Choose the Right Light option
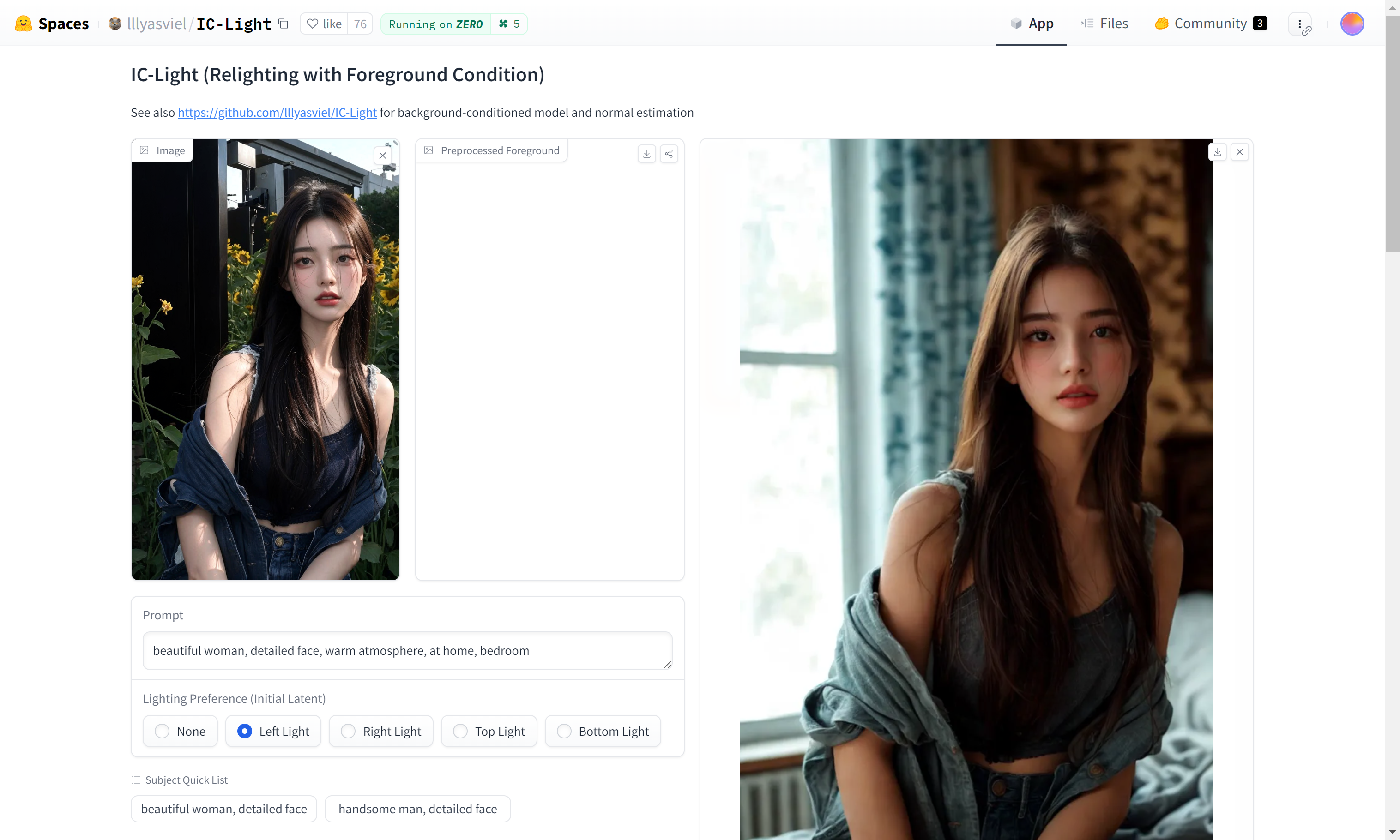1400x840 pixels. [x=380, y=731]
